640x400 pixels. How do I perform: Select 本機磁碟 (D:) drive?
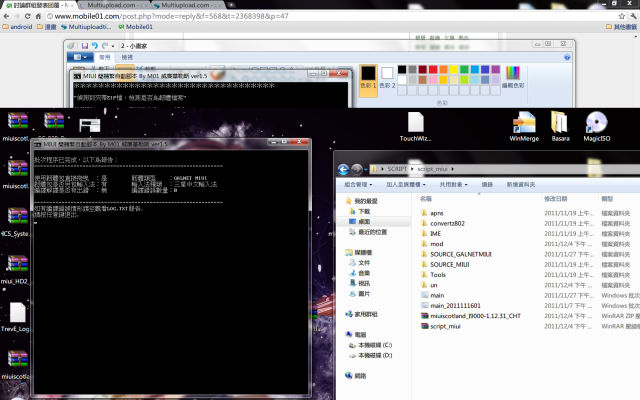click(371, 356)
